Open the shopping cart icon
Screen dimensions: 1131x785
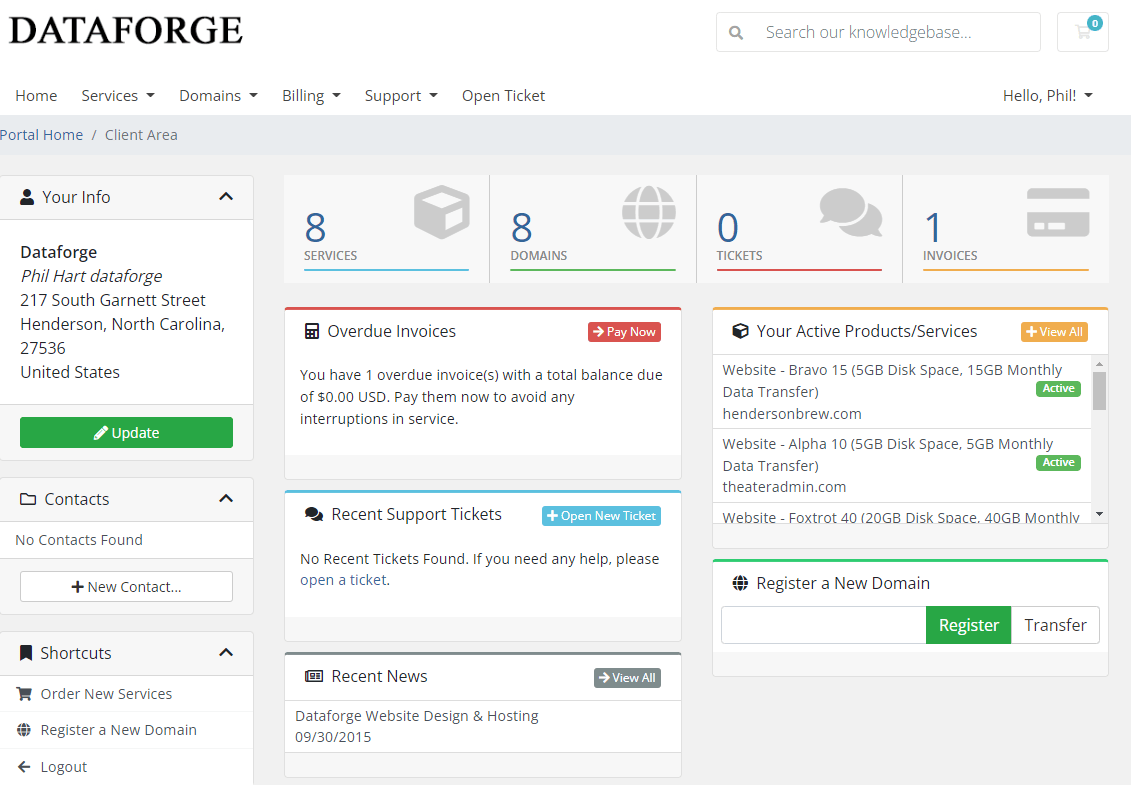(x=1083, y=32)
